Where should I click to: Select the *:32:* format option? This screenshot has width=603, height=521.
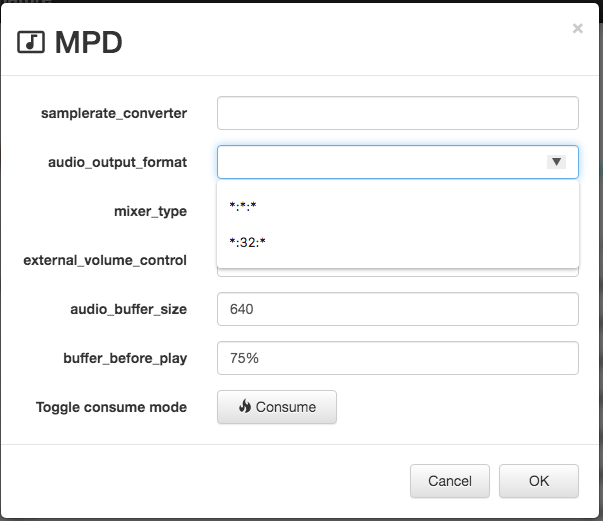coord(398,243)
